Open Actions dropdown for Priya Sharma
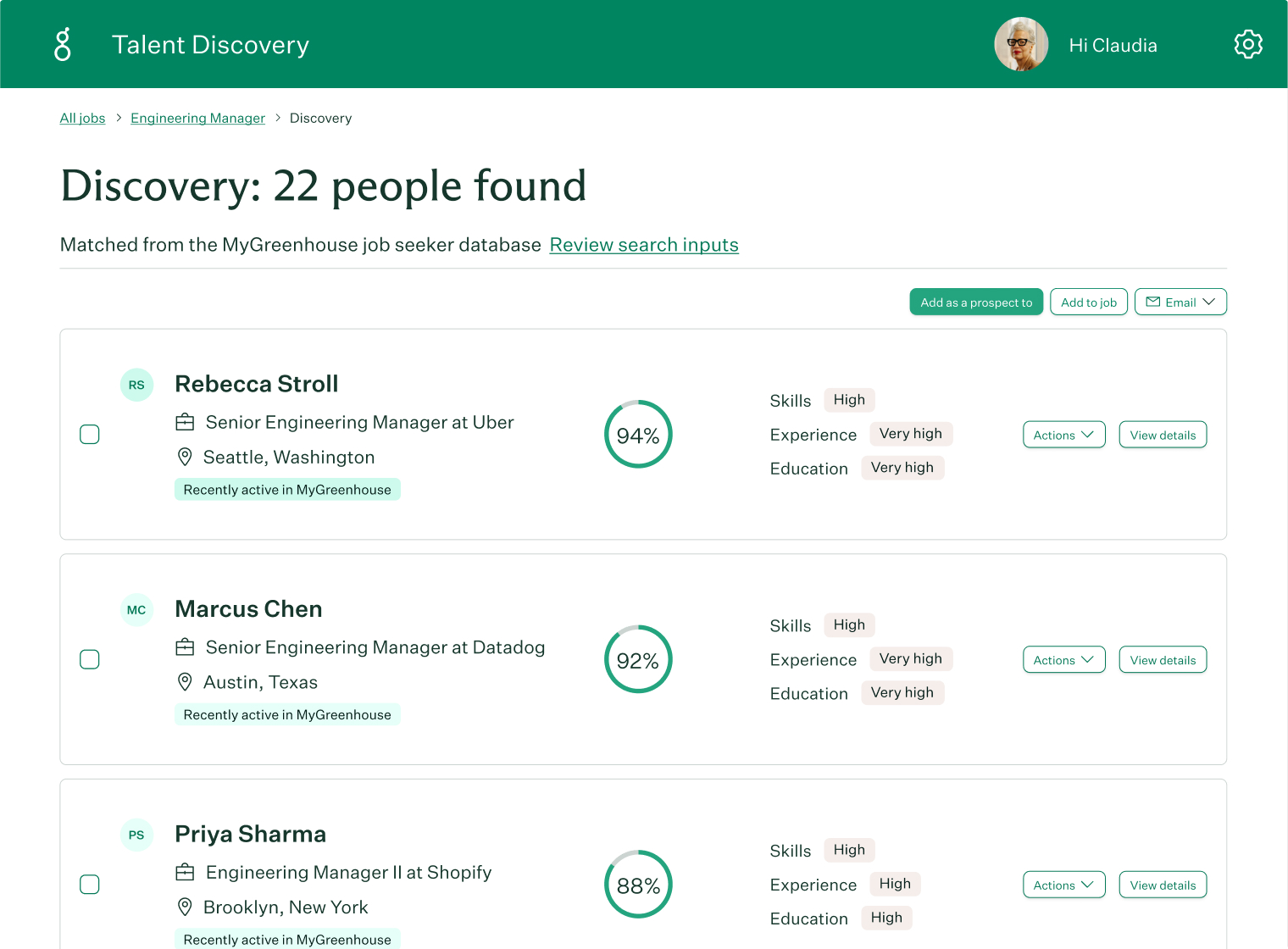 [1064, 885]
